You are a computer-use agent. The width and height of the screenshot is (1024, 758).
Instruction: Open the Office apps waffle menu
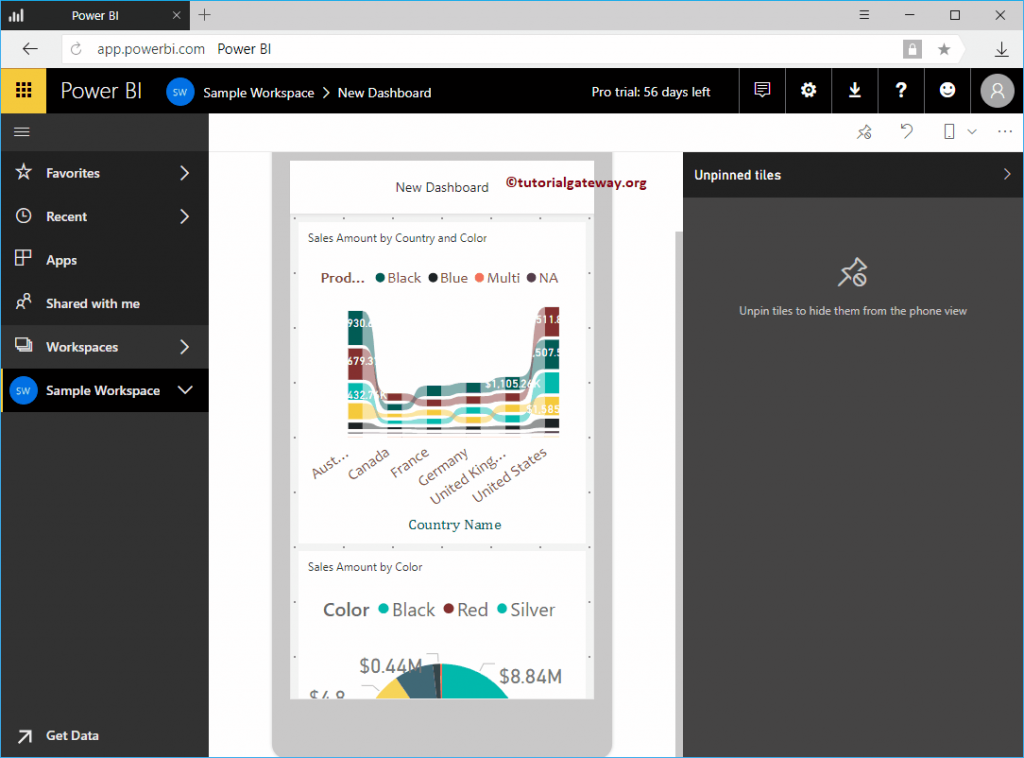pos(23,90)
